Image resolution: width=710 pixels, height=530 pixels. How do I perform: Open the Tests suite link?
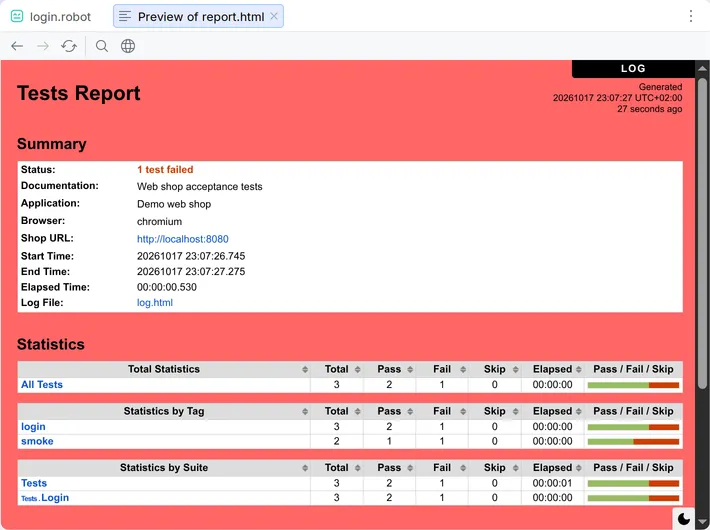[x=34, y=483]
